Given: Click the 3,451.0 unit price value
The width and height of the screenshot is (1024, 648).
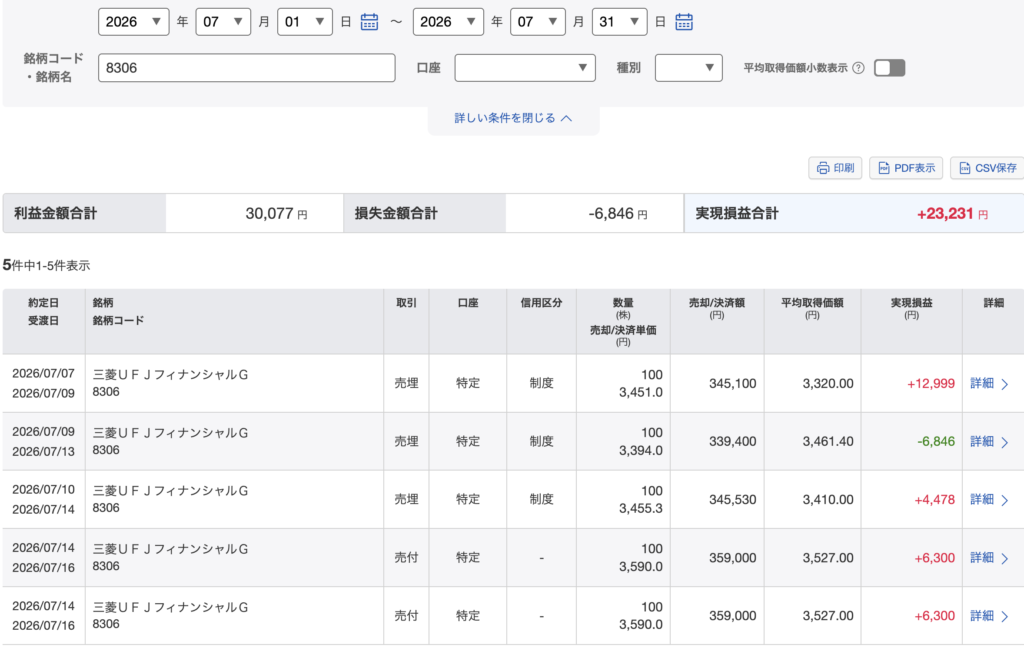Looking at the screenshot, I should coord(641,392).
